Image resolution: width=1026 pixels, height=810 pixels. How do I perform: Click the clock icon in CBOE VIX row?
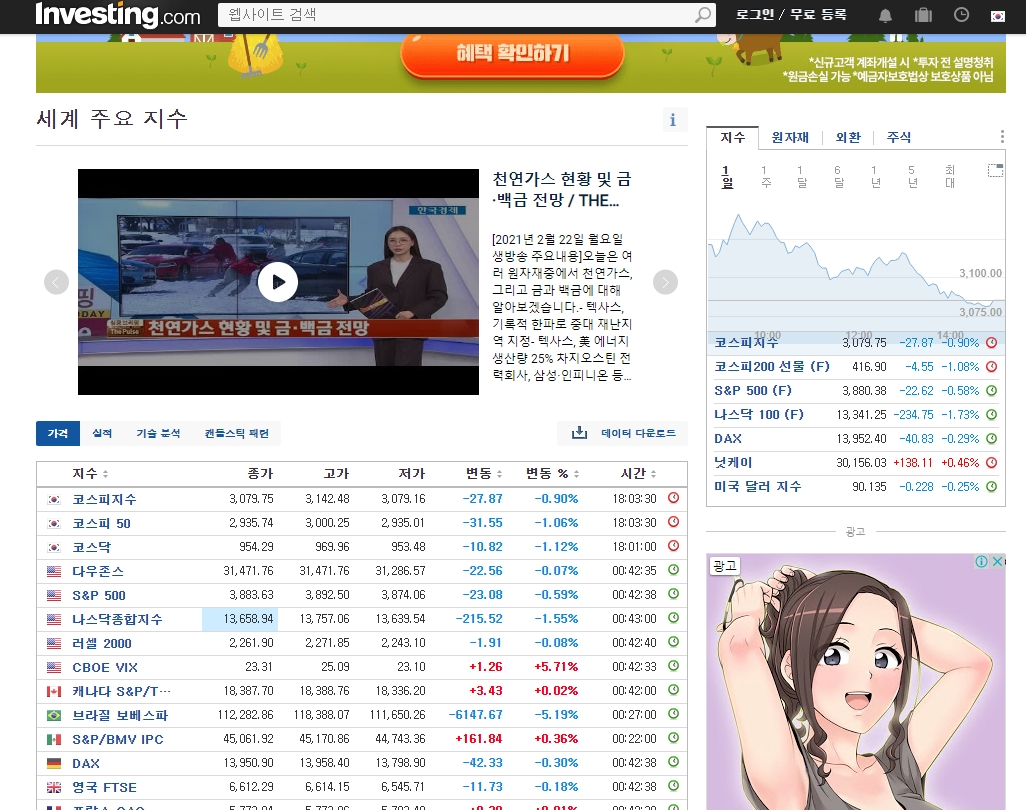[673, 666]
